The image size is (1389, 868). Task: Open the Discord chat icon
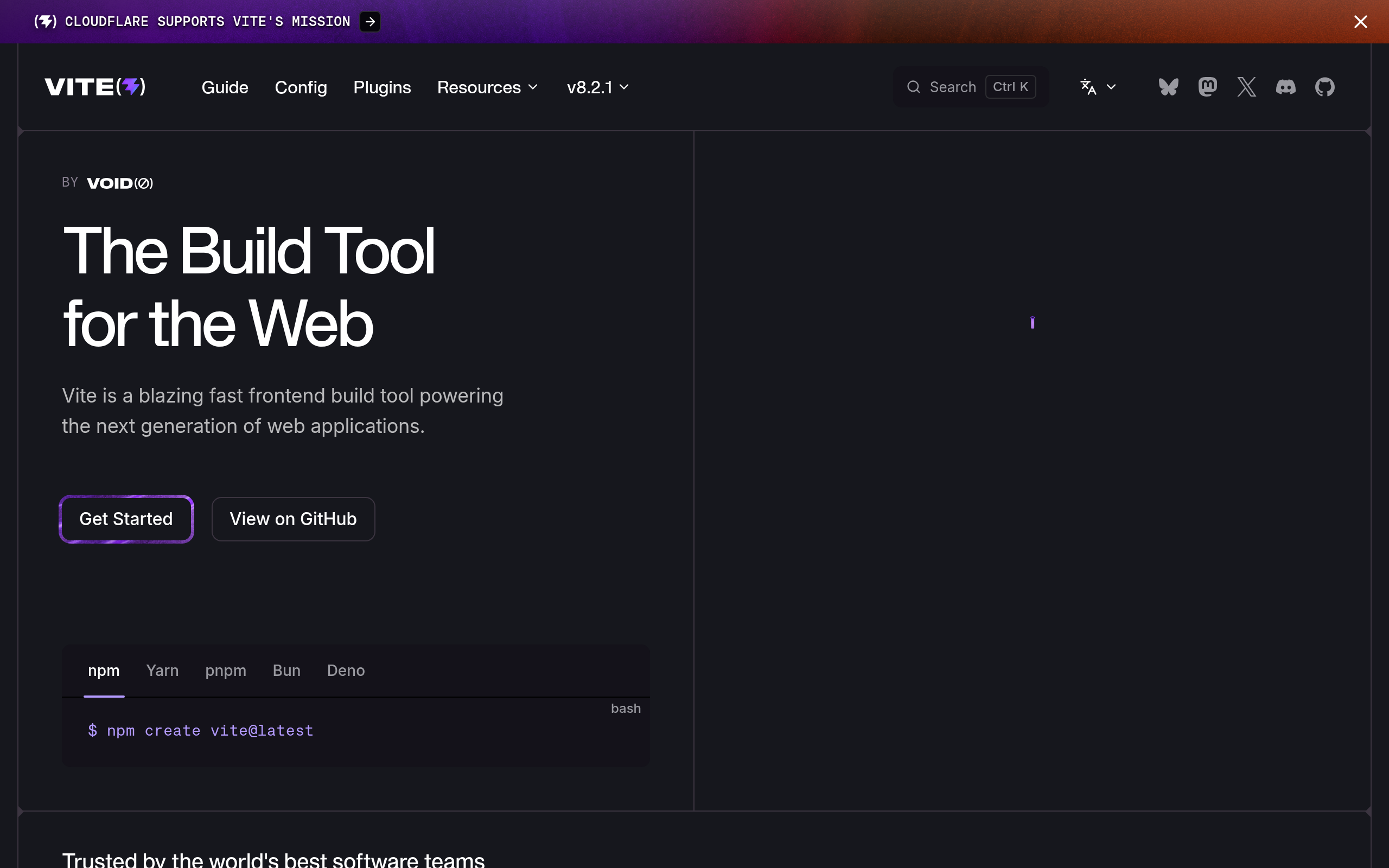pyautogui.click(x=1286, y=87)
